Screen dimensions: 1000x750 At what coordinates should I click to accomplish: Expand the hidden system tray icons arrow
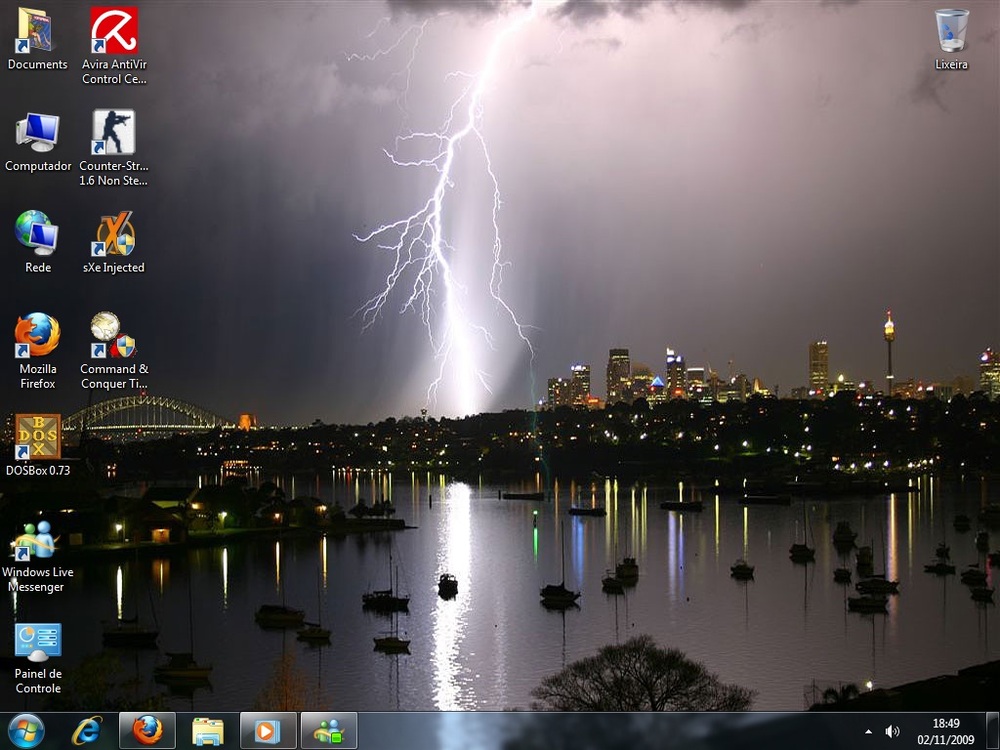[867, 732]
